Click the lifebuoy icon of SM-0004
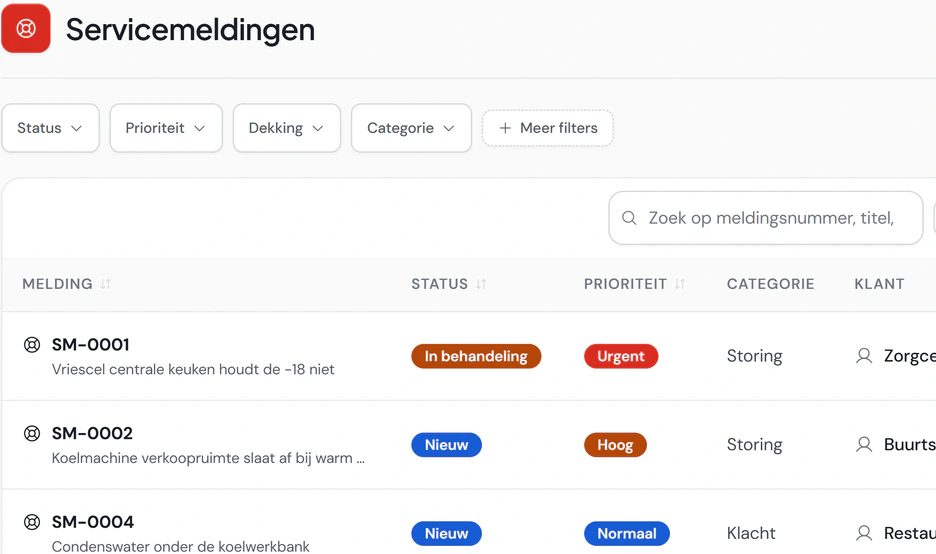 [x=32, y=522]
